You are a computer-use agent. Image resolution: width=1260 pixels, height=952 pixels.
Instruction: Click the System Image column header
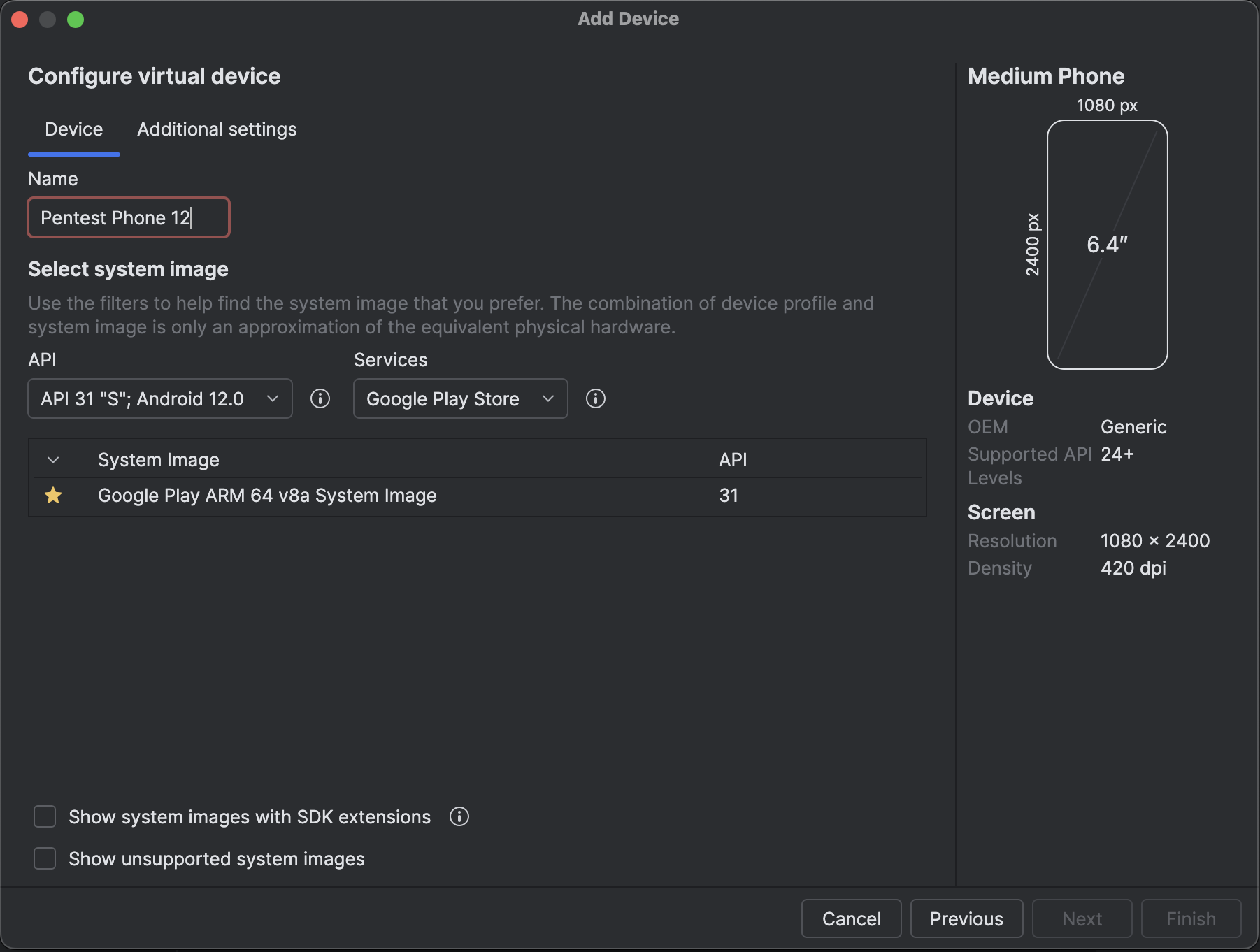[159, 460]
